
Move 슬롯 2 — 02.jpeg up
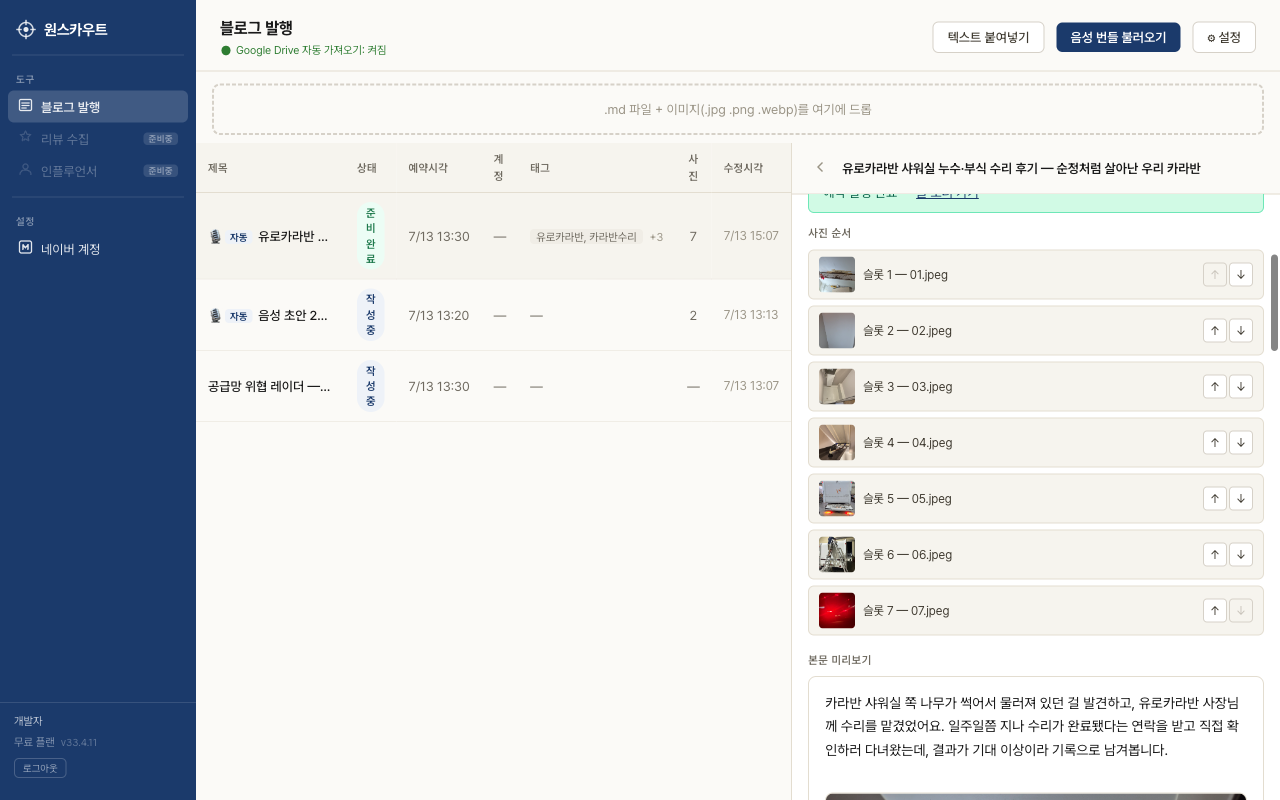click(x=1215, y=330)
